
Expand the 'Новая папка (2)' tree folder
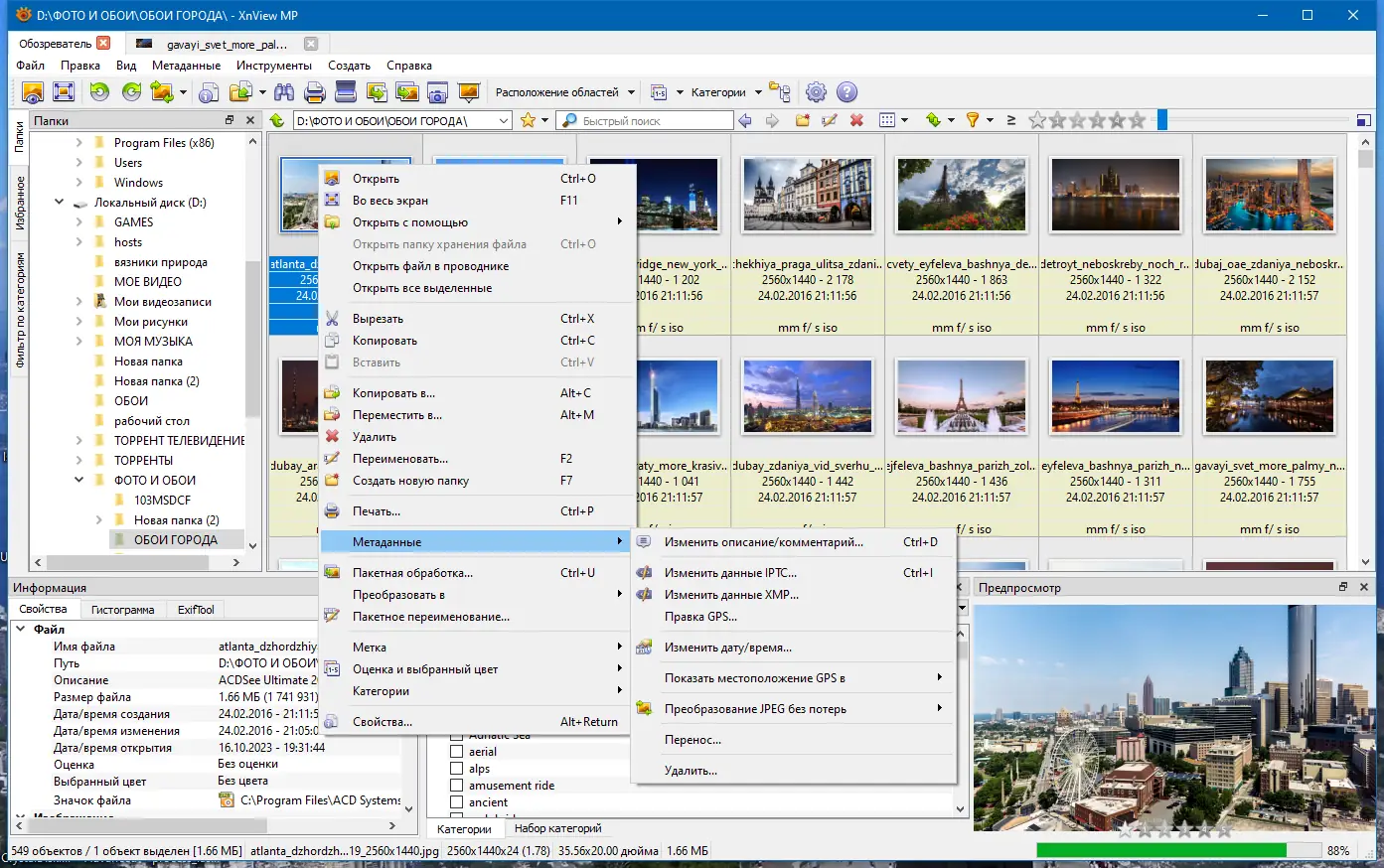[99, 520]
